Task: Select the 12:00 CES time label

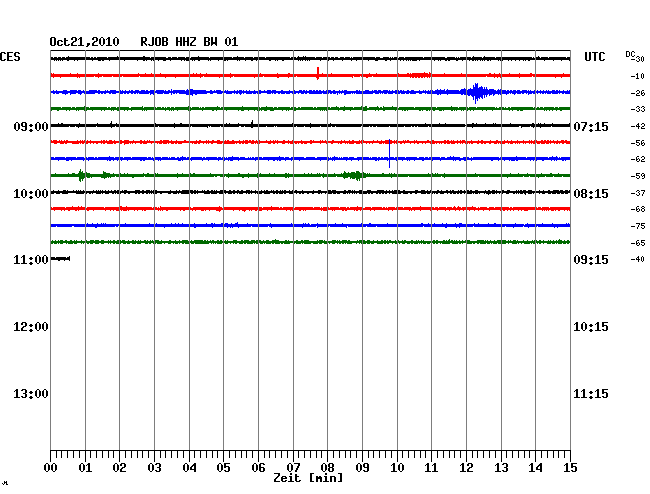Action: [x=31, y=327]
